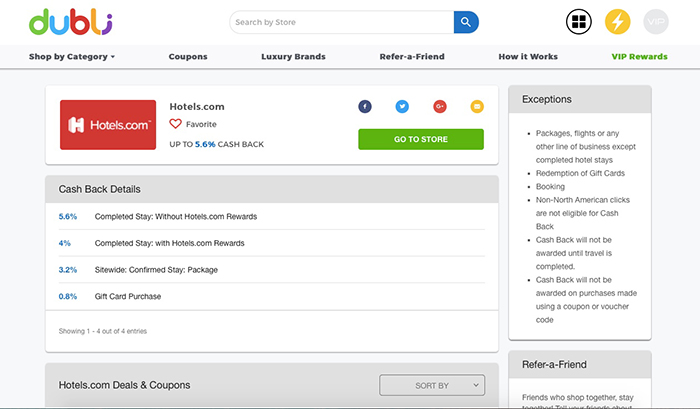Click 'Completed Stay: Without Hotels.com Rewards'

tap(176, 217)
